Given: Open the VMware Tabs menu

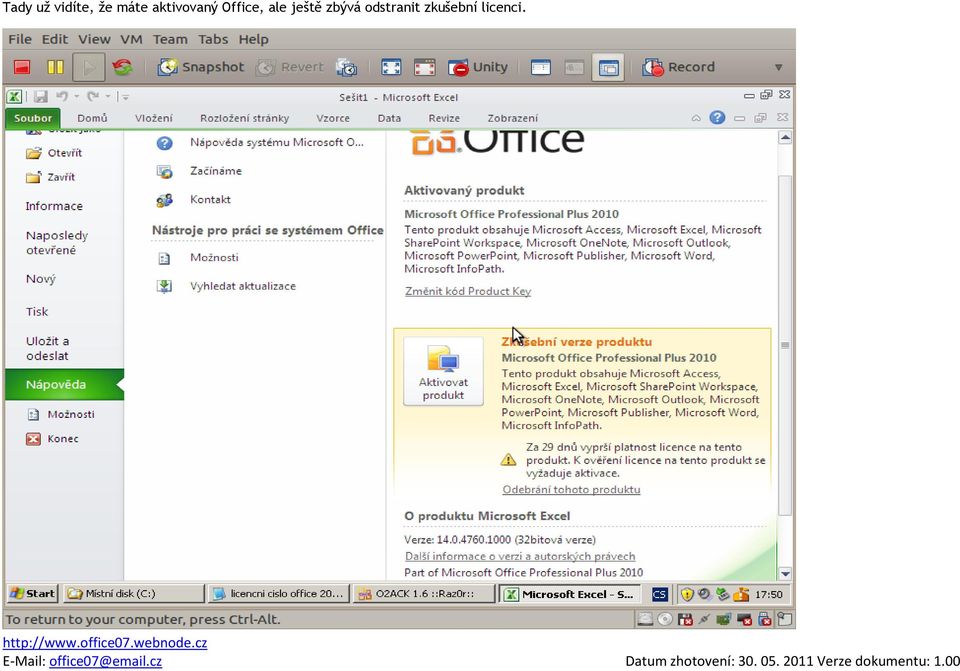Looking at the screenshot, I should click(x=213, y=39).
